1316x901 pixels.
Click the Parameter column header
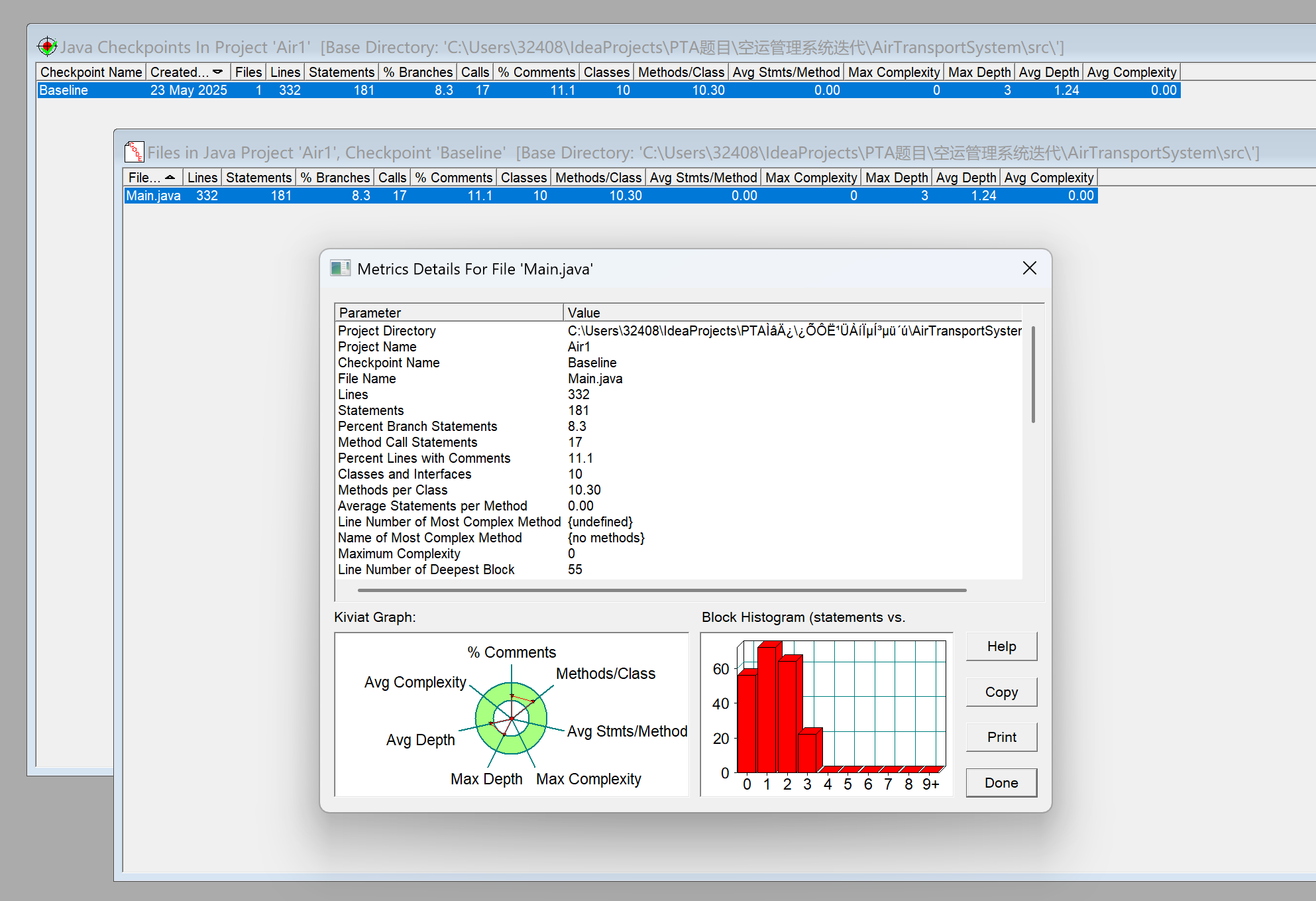449,312
